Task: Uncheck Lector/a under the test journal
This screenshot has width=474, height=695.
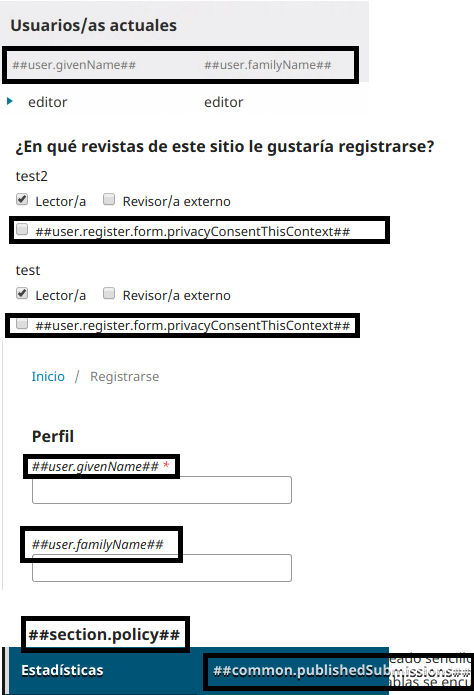Action: pyautogui.click(x=22, y=293)
